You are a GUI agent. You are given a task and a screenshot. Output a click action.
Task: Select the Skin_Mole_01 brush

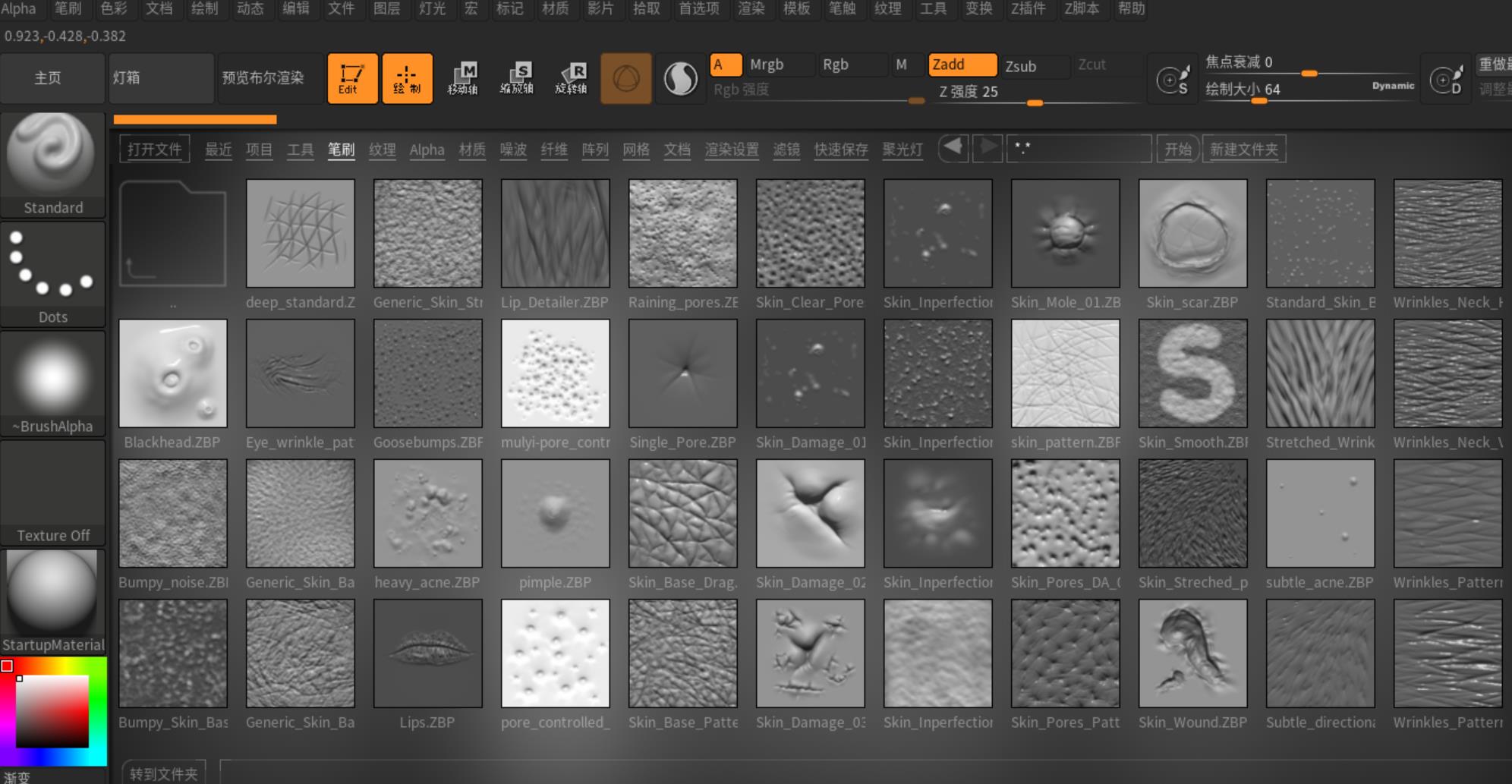point(1066,234)
